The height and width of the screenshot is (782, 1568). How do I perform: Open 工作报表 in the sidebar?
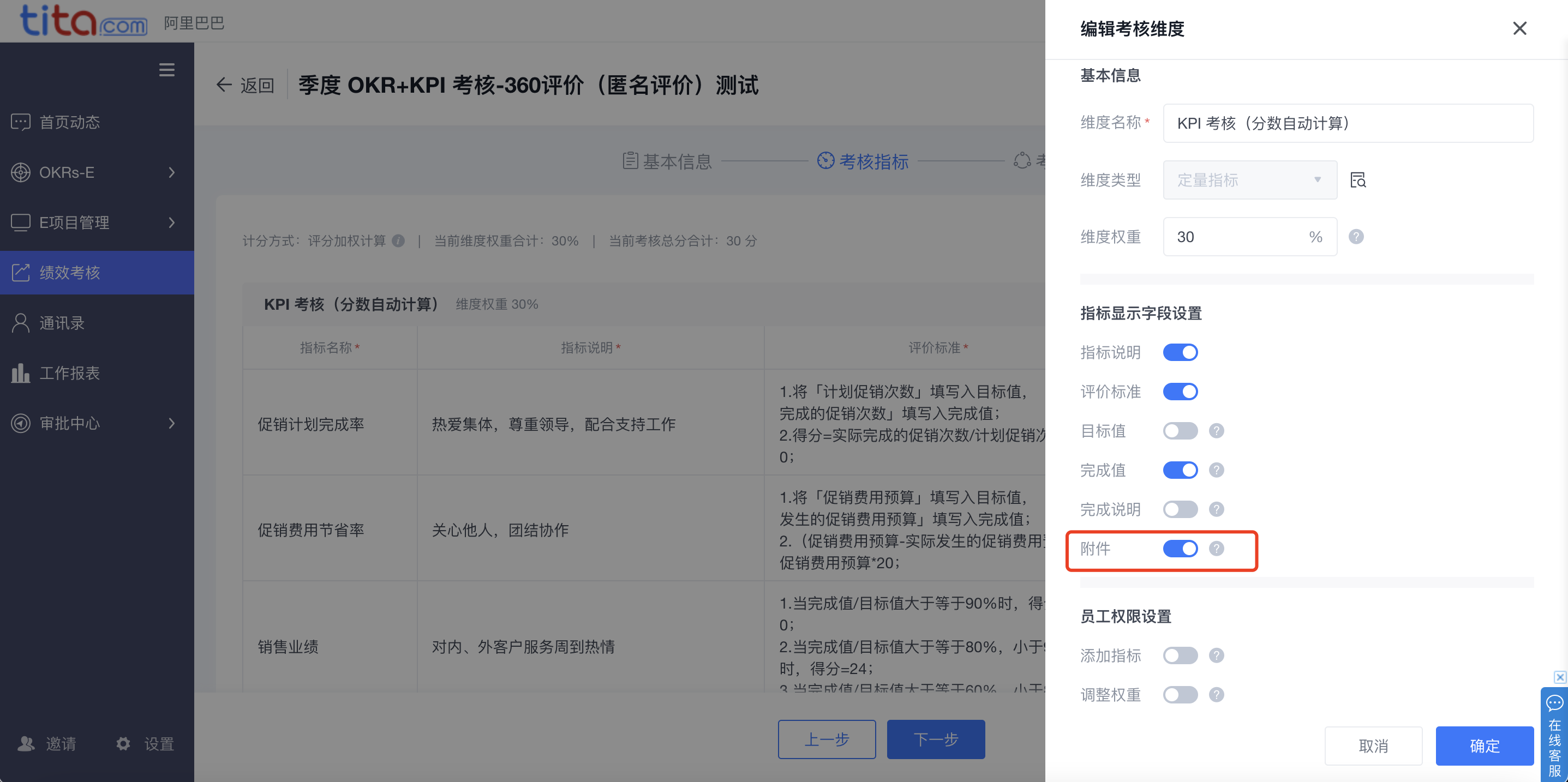coord(97,373)
